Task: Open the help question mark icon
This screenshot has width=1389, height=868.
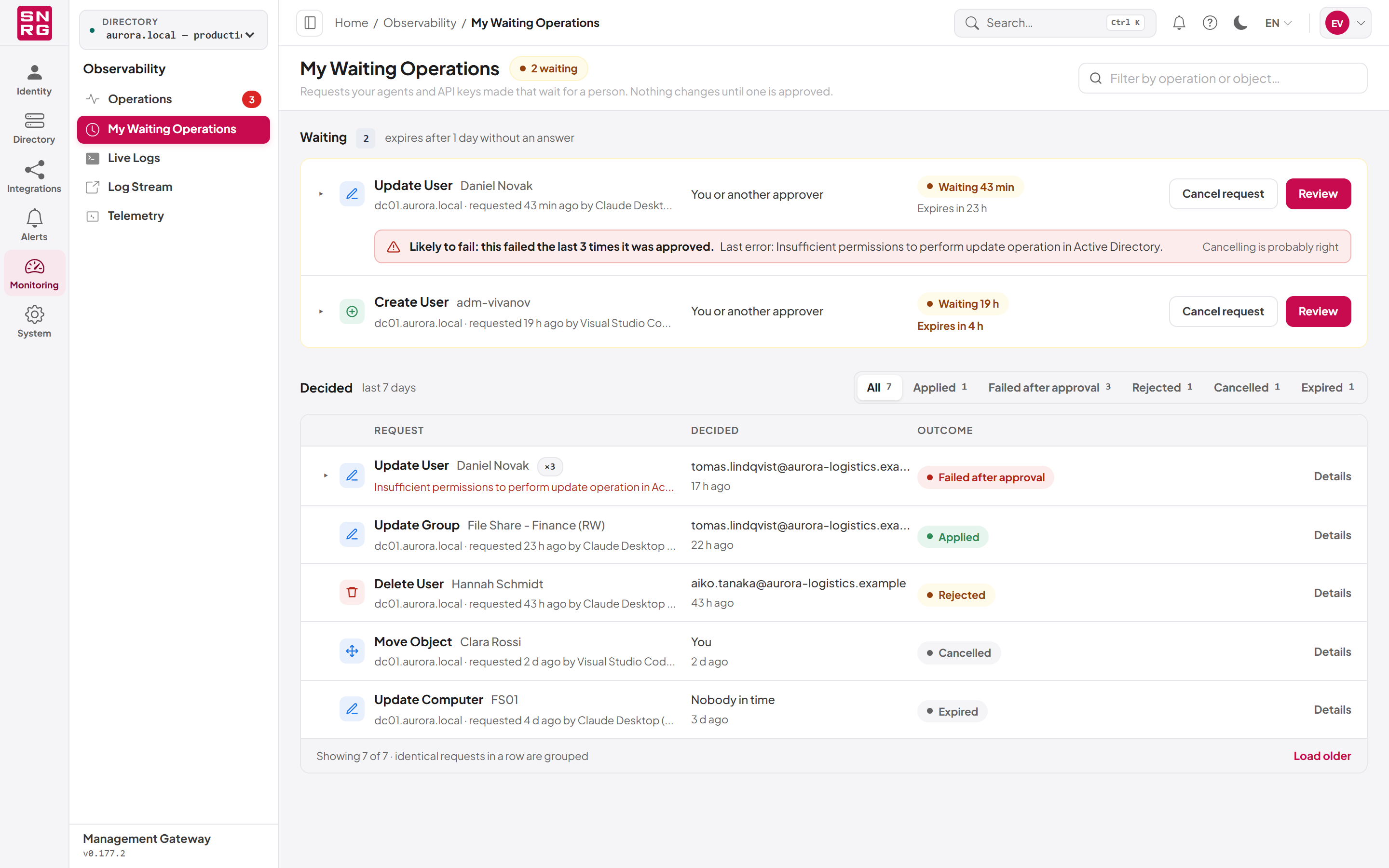Action: (x=1210, y=23)
